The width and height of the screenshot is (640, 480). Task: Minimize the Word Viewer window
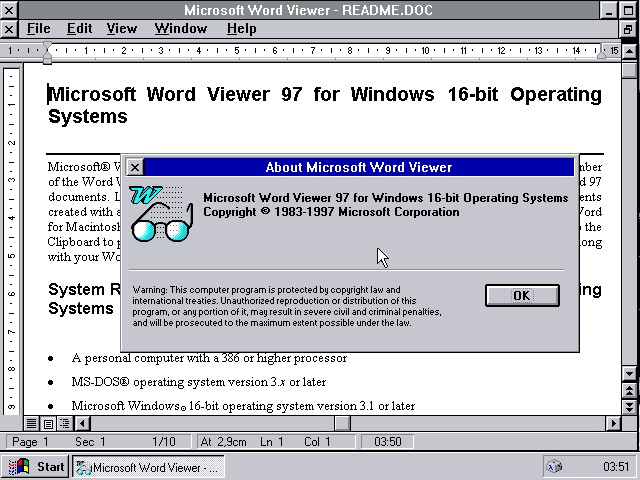609,10
